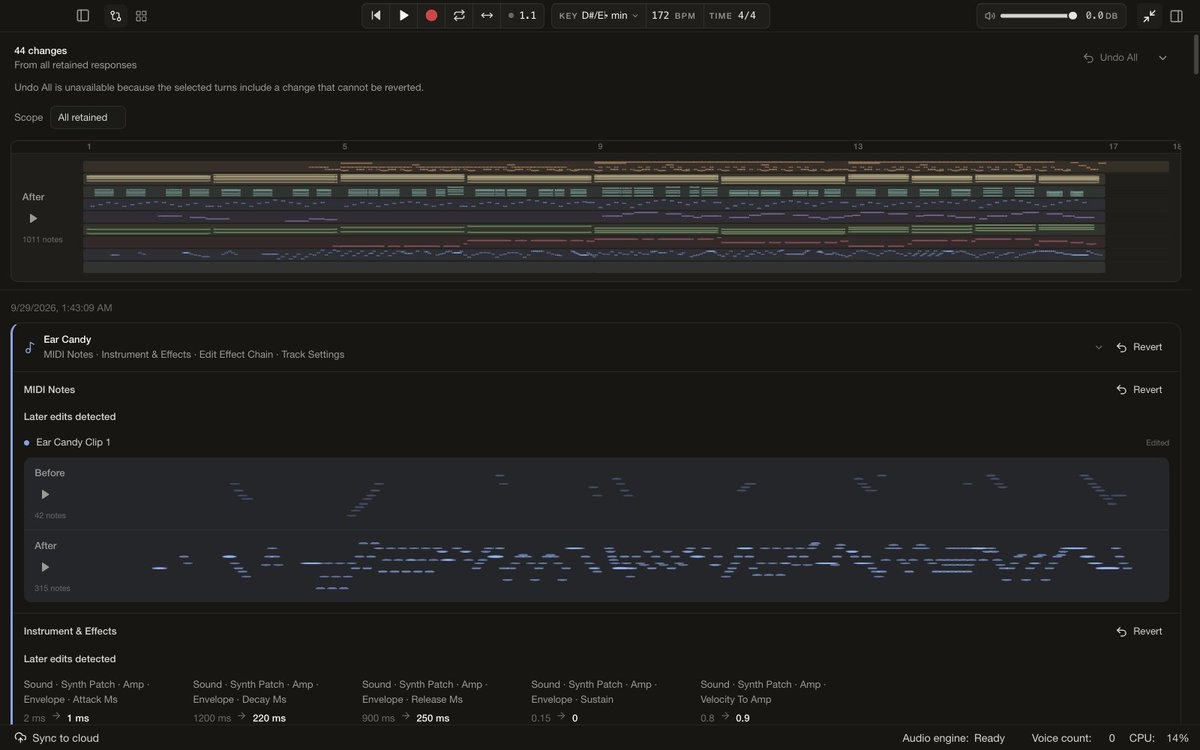Click the Undo All button

(1110, 58)
